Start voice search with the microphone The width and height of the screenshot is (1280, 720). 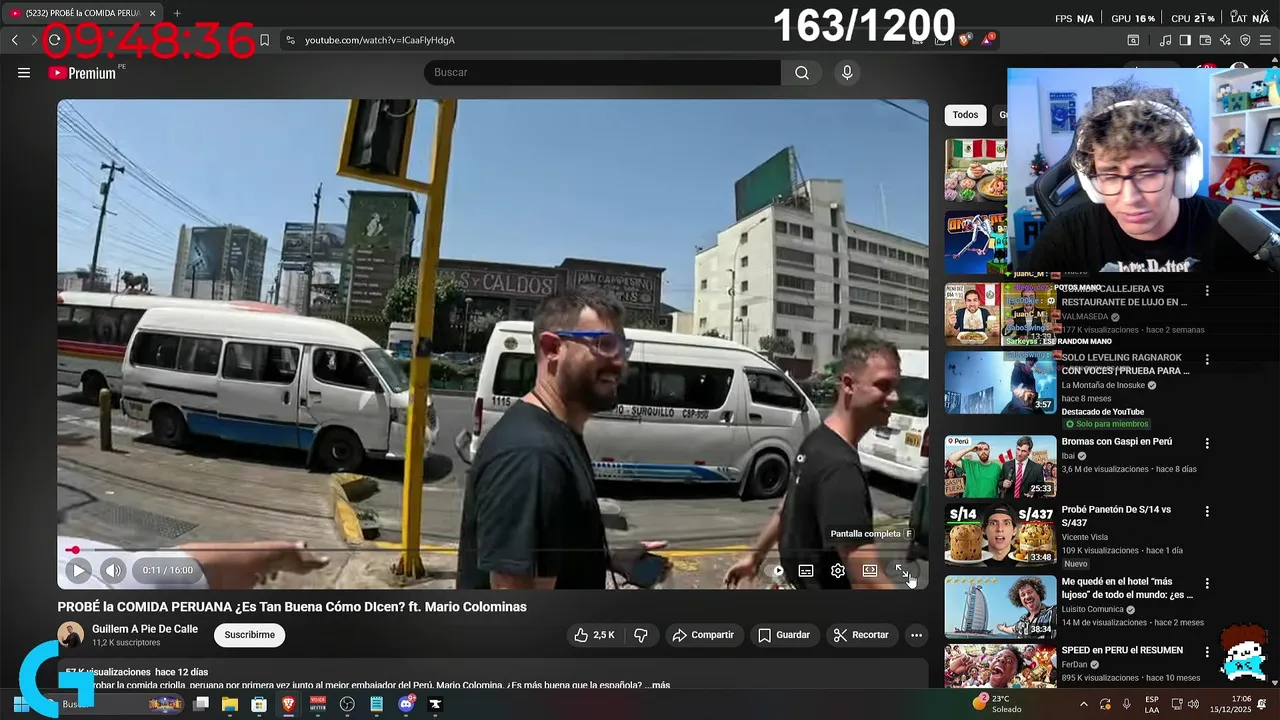847,73
